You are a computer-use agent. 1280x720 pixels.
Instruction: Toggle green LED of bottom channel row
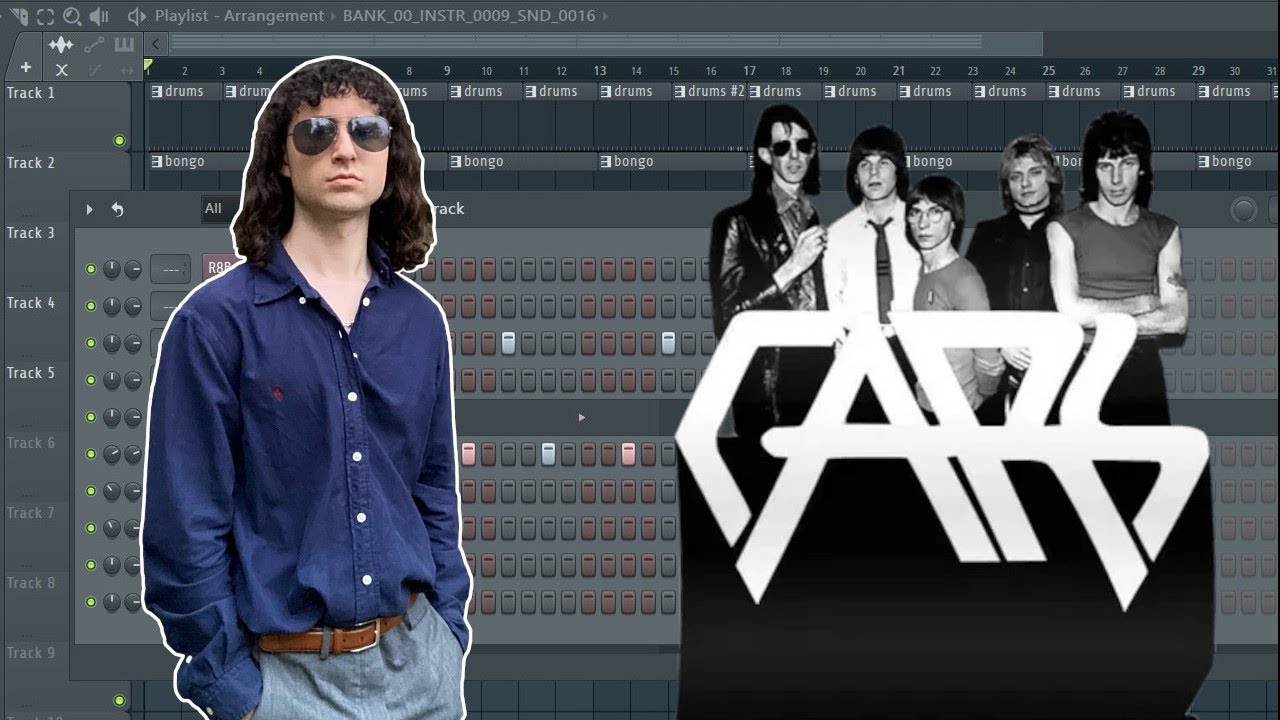[91, 602]
